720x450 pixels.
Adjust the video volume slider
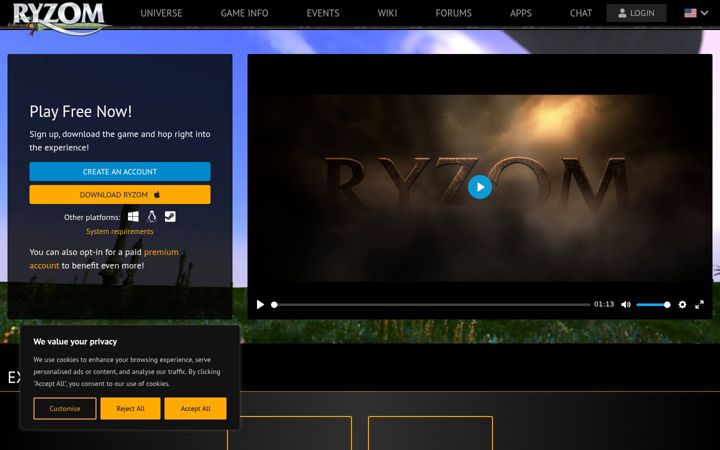(x=653, y=304)
